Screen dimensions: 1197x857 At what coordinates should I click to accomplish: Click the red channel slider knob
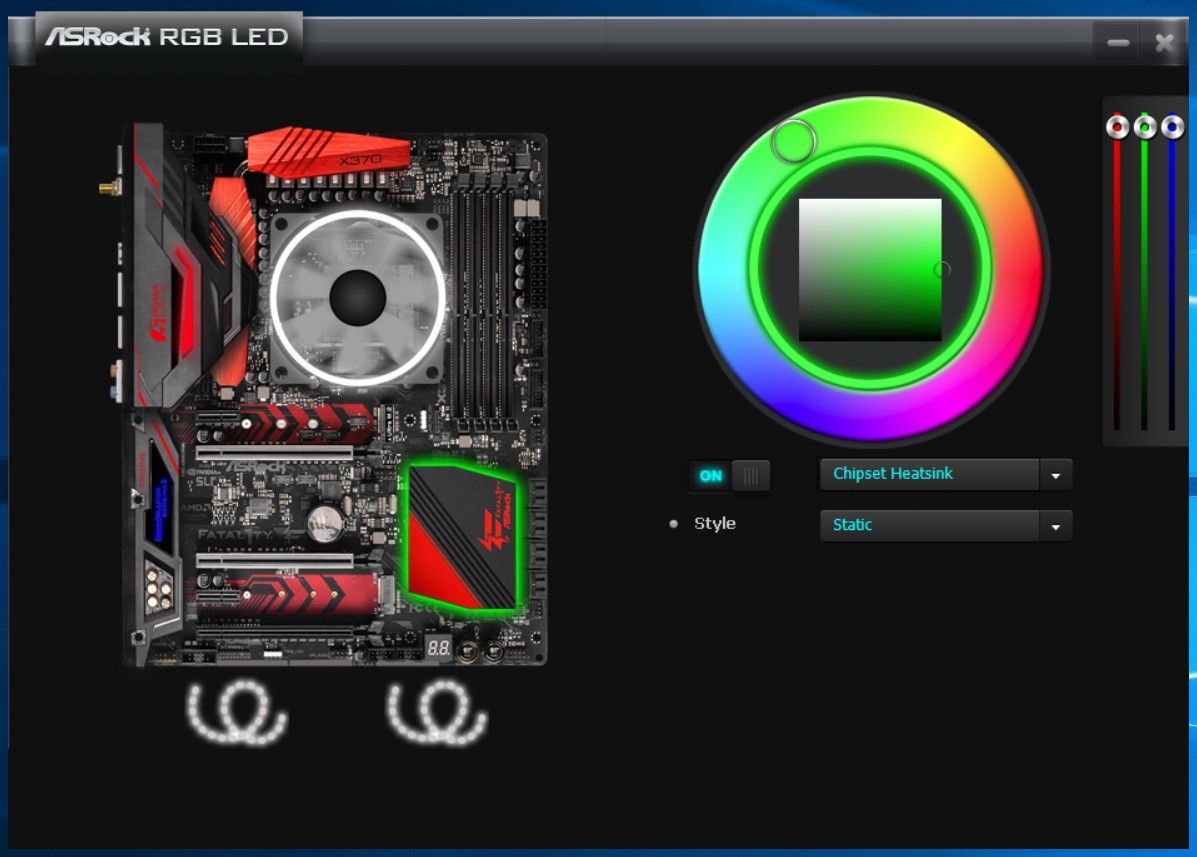click(1118, 127)
